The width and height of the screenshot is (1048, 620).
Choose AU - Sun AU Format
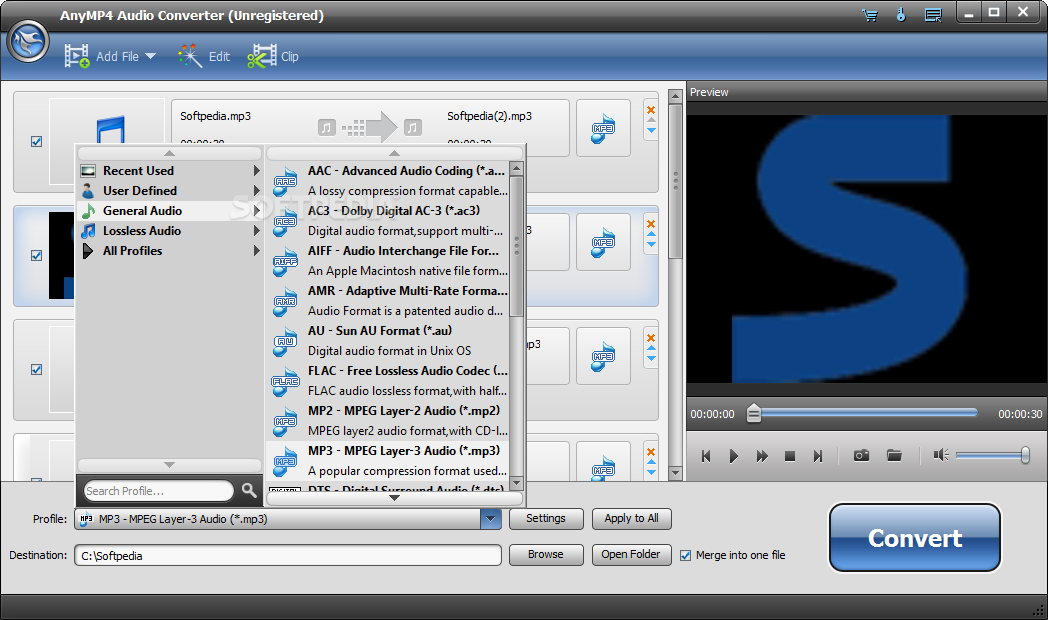[388, 341]
